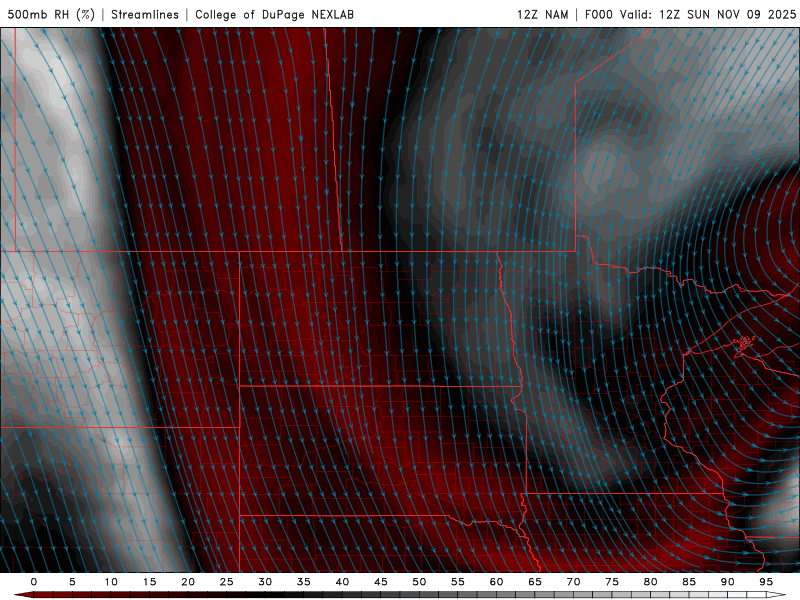Click the colorbar tick label "30"
The width and height of the screenshot is (800, 600).
[x=265, y=582]
